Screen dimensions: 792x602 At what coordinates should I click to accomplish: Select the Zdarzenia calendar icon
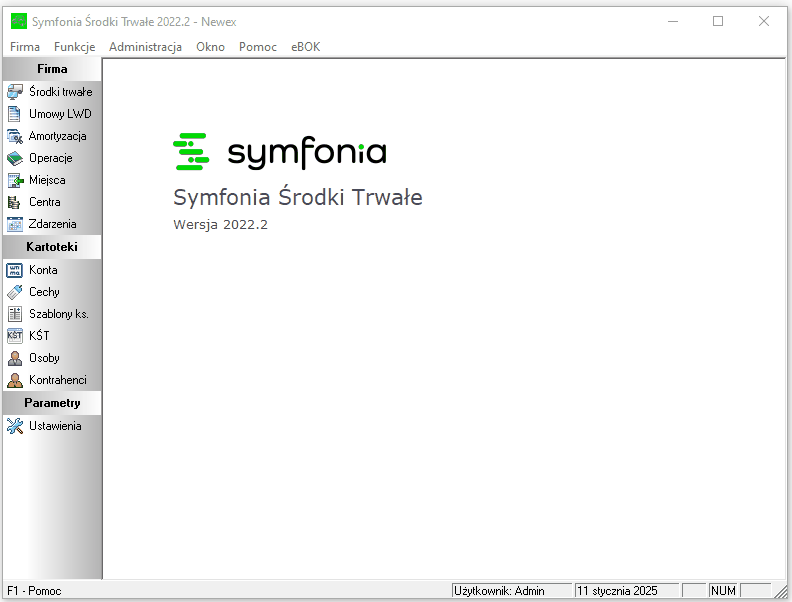[x=15, y=224]
